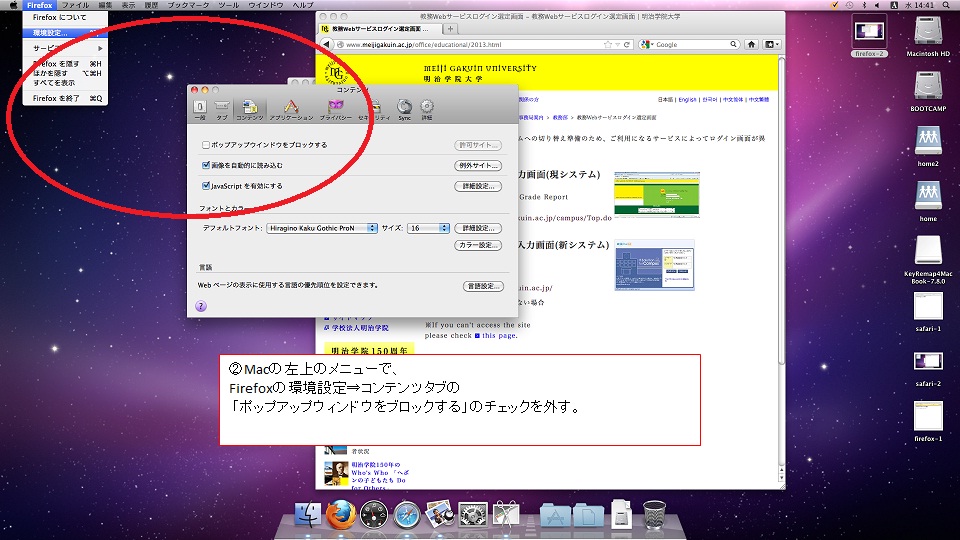This screenshot has height=540, width=960.
Task: Click the 'this page' link
Action: point(500,336)
